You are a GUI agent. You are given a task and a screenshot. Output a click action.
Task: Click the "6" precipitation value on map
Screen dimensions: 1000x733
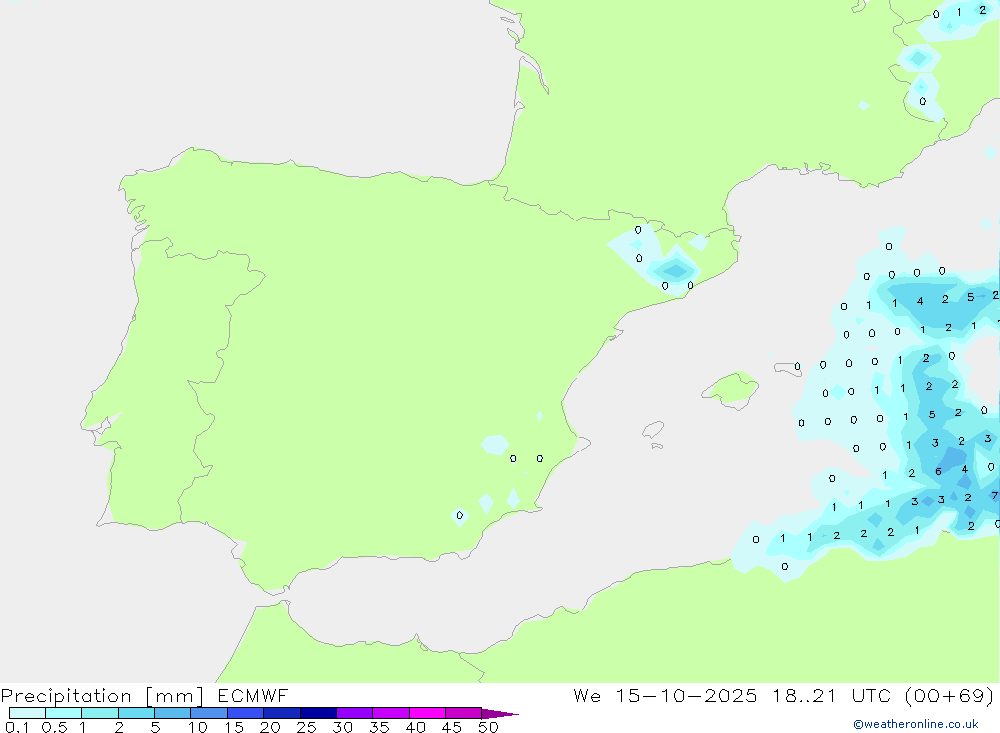(938, 471)
